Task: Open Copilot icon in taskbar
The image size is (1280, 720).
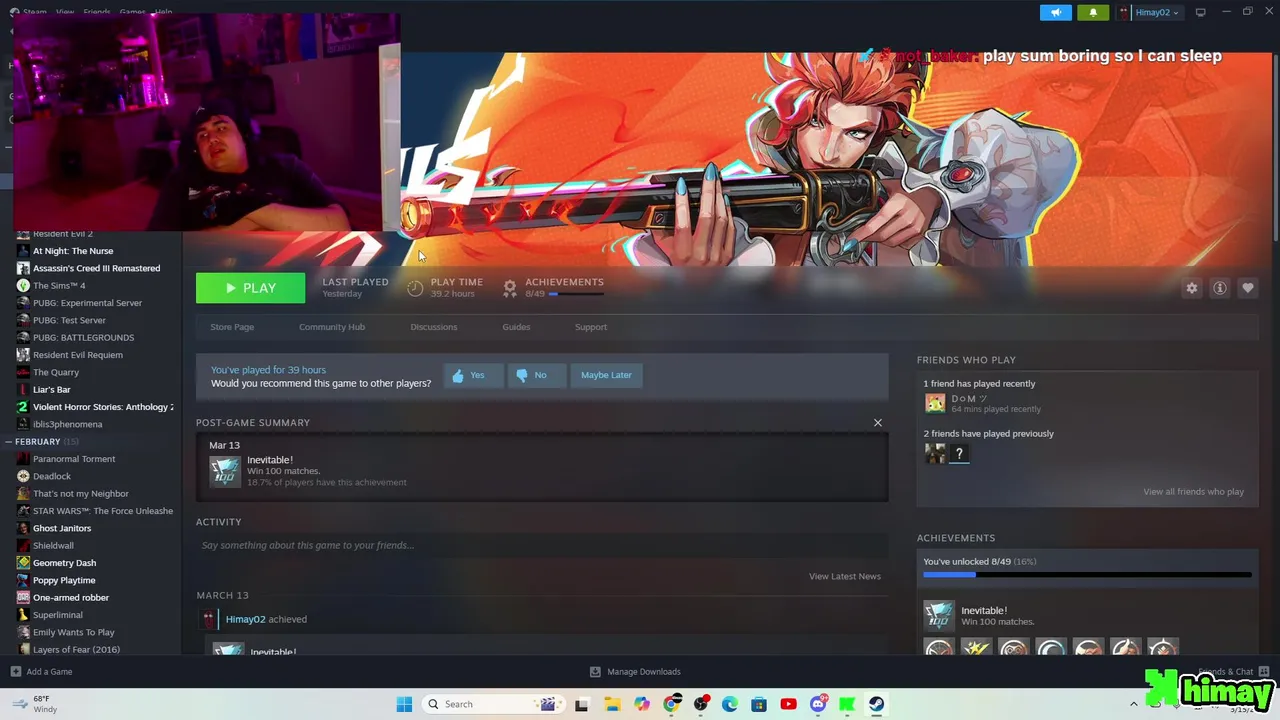Action: 642,704
